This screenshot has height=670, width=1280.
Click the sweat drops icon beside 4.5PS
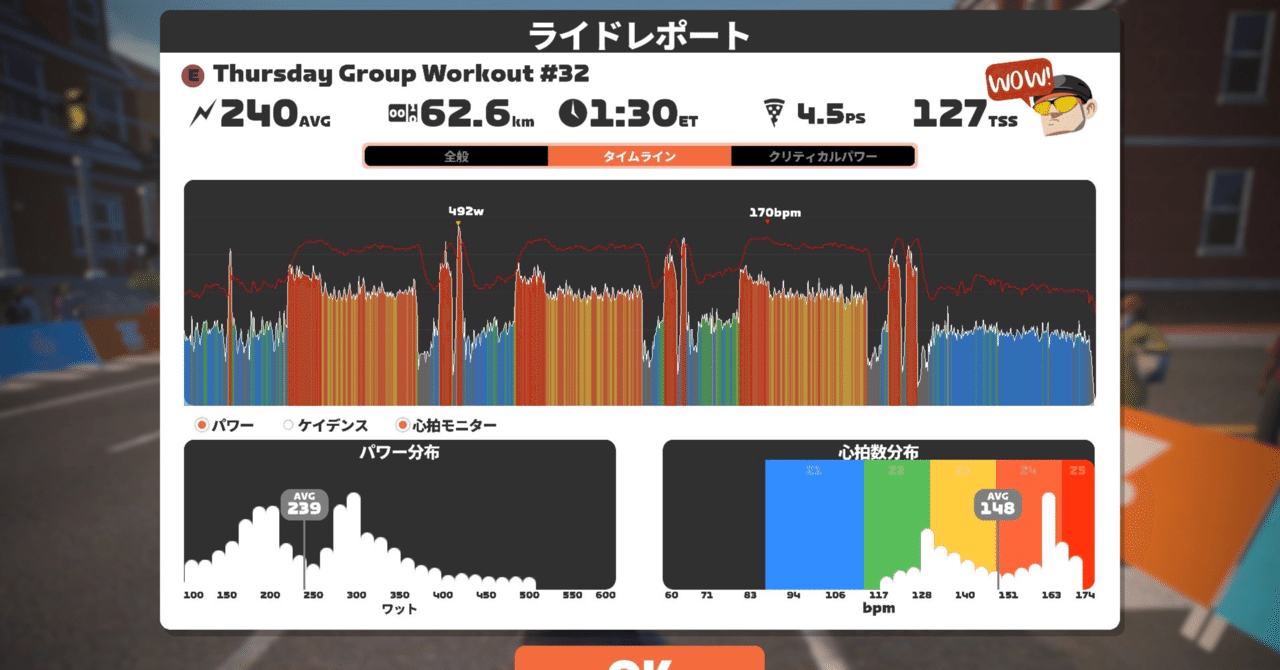775,110
